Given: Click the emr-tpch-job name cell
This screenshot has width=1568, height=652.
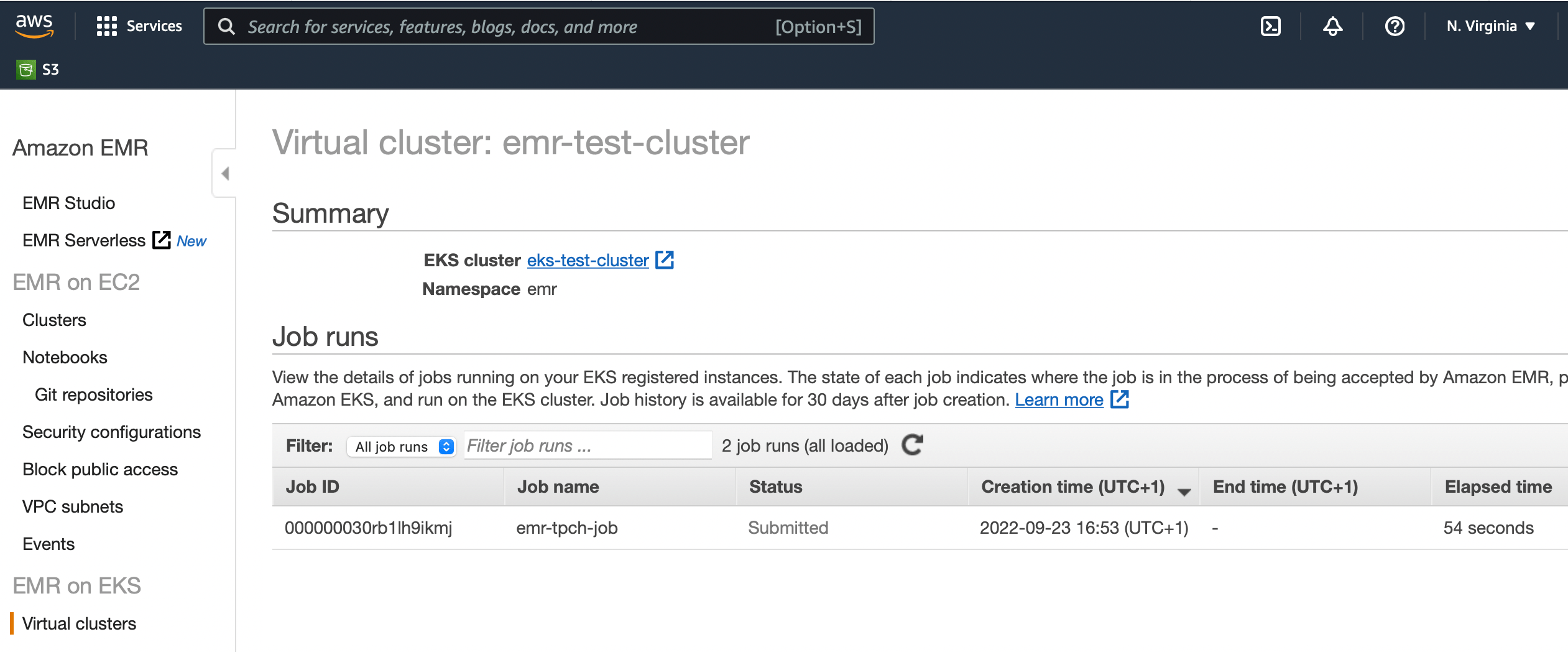Looking at the screenshot, I should 567,528.
